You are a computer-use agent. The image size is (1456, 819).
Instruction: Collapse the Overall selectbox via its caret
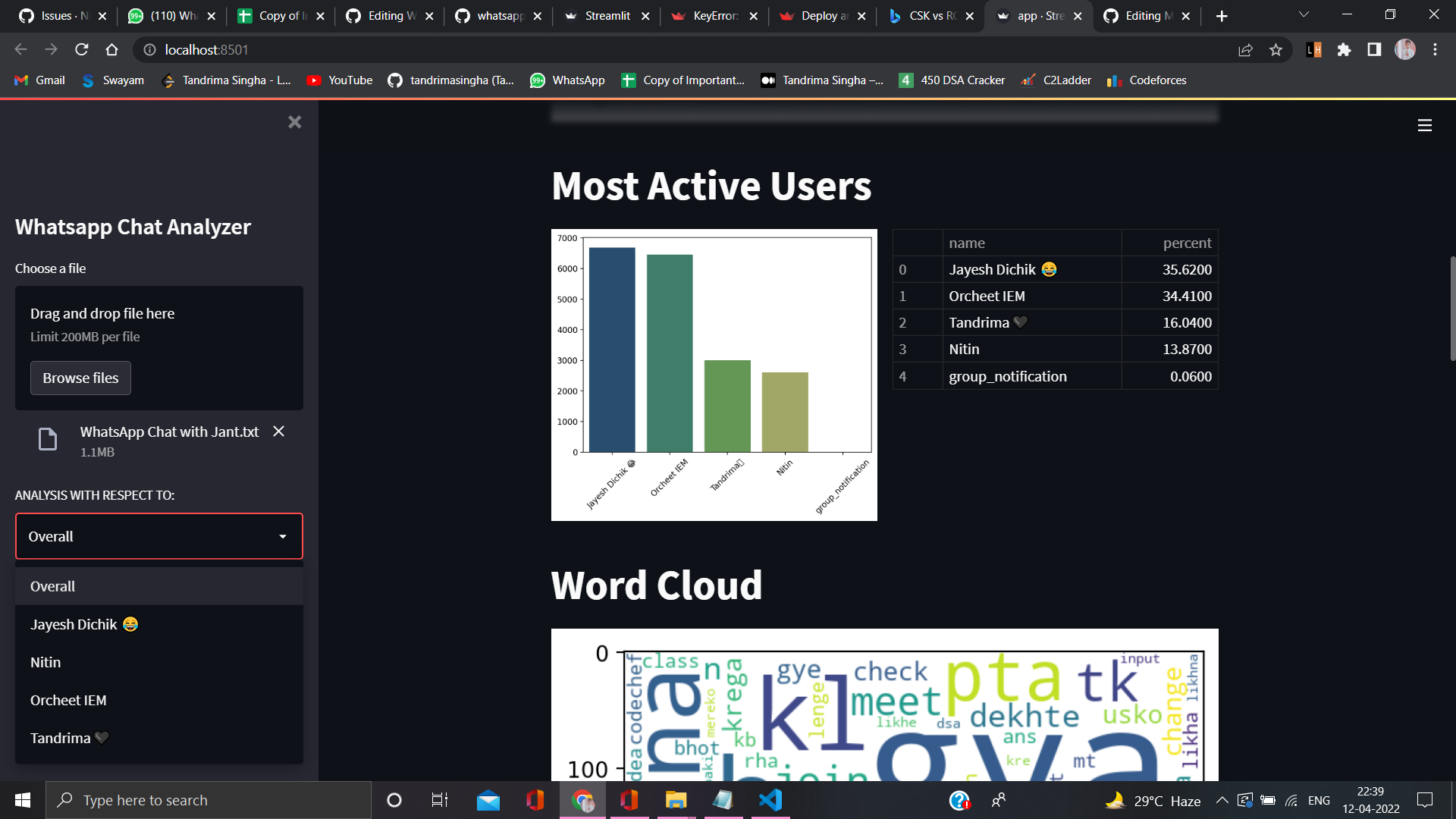pyautogui.click(x=283, y=536)
